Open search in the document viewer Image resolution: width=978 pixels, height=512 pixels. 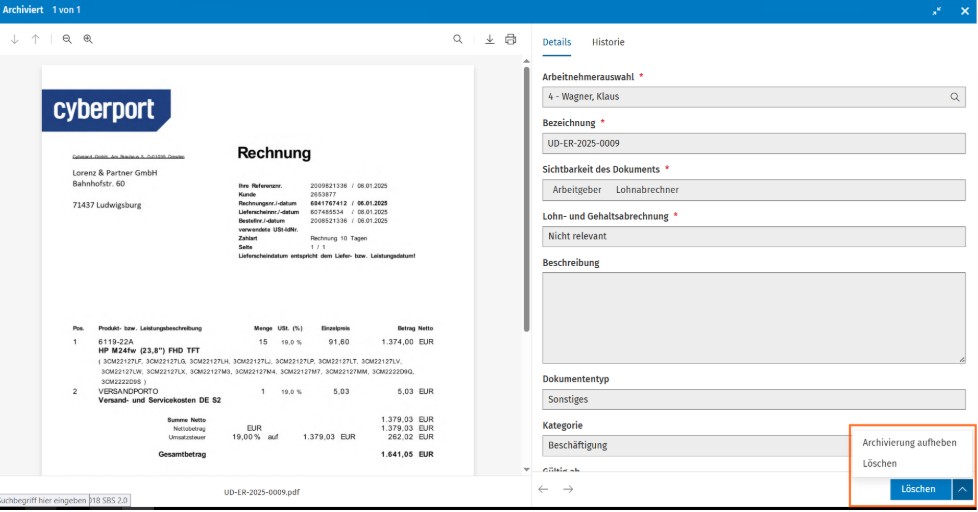[x=458, y=39]
